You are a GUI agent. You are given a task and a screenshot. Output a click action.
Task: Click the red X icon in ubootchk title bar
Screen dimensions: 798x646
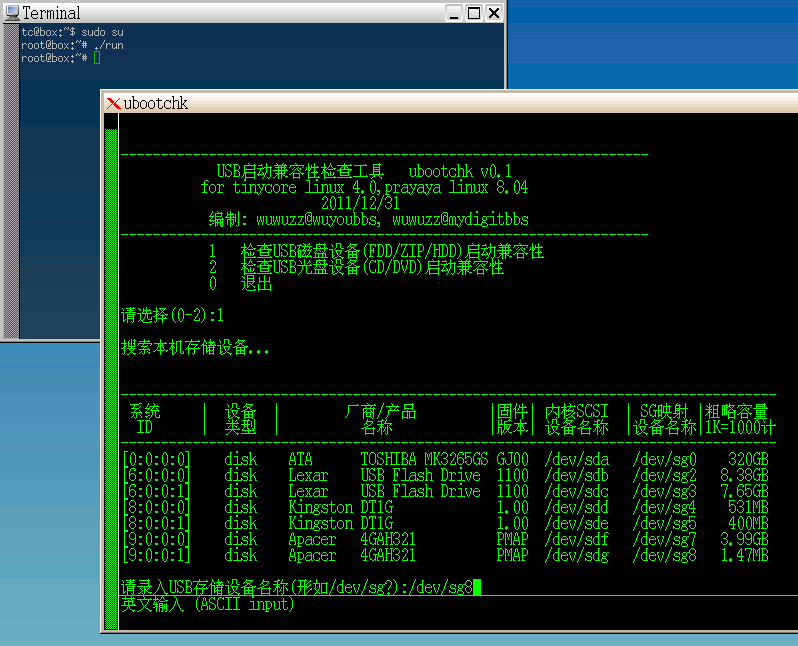point(113,103)
